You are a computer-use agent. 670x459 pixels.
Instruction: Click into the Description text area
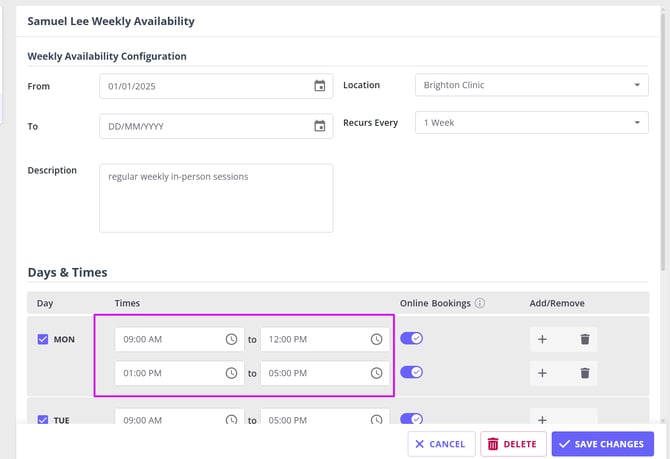click(x=216, y=198)
